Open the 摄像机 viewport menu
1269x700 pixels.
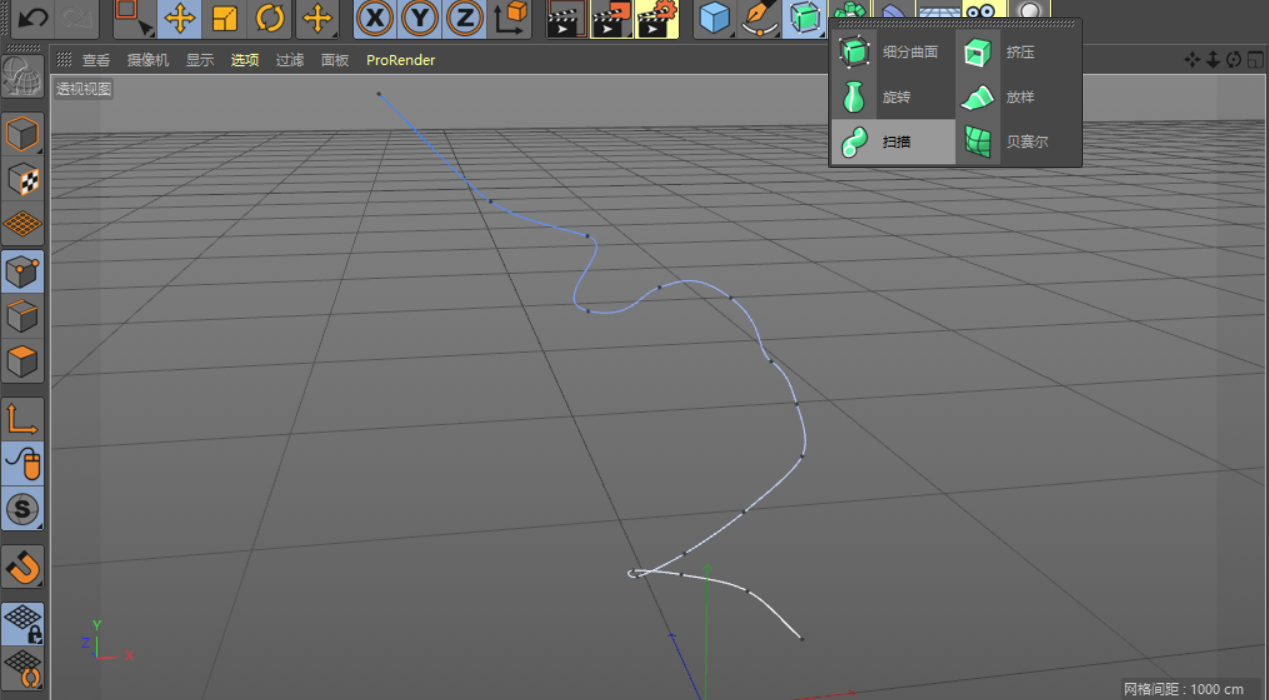click(x=148, y=60)
